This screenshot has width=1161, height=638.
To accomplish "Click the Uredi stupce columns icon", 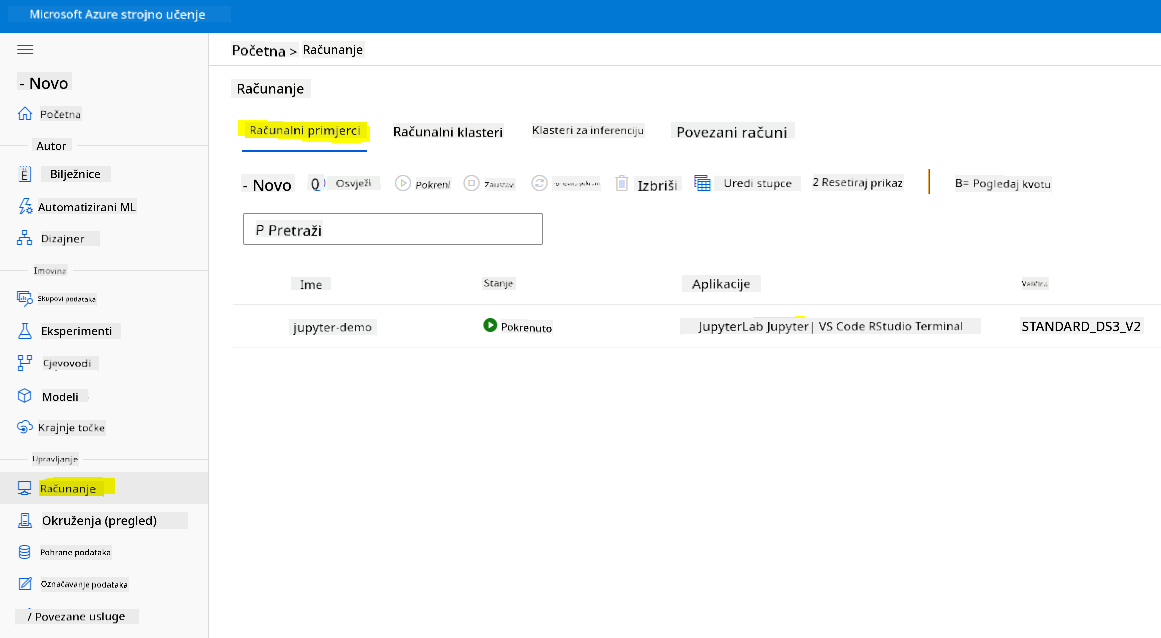I will (703, 184).
